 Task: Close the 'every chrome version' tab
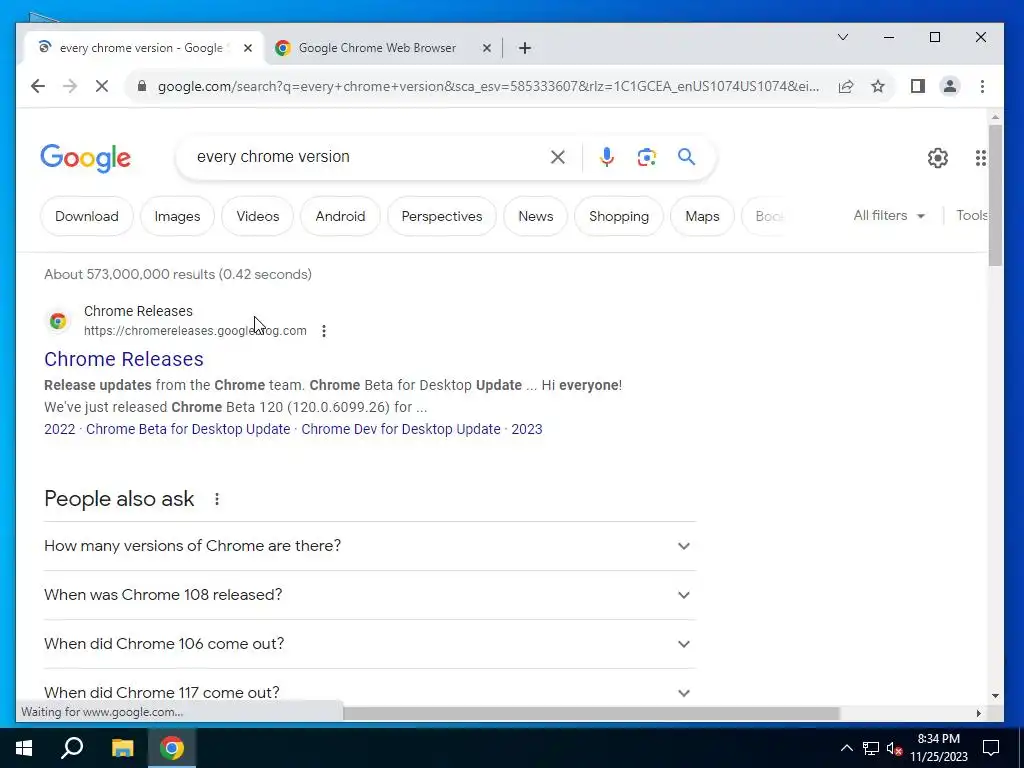point(248,48)
